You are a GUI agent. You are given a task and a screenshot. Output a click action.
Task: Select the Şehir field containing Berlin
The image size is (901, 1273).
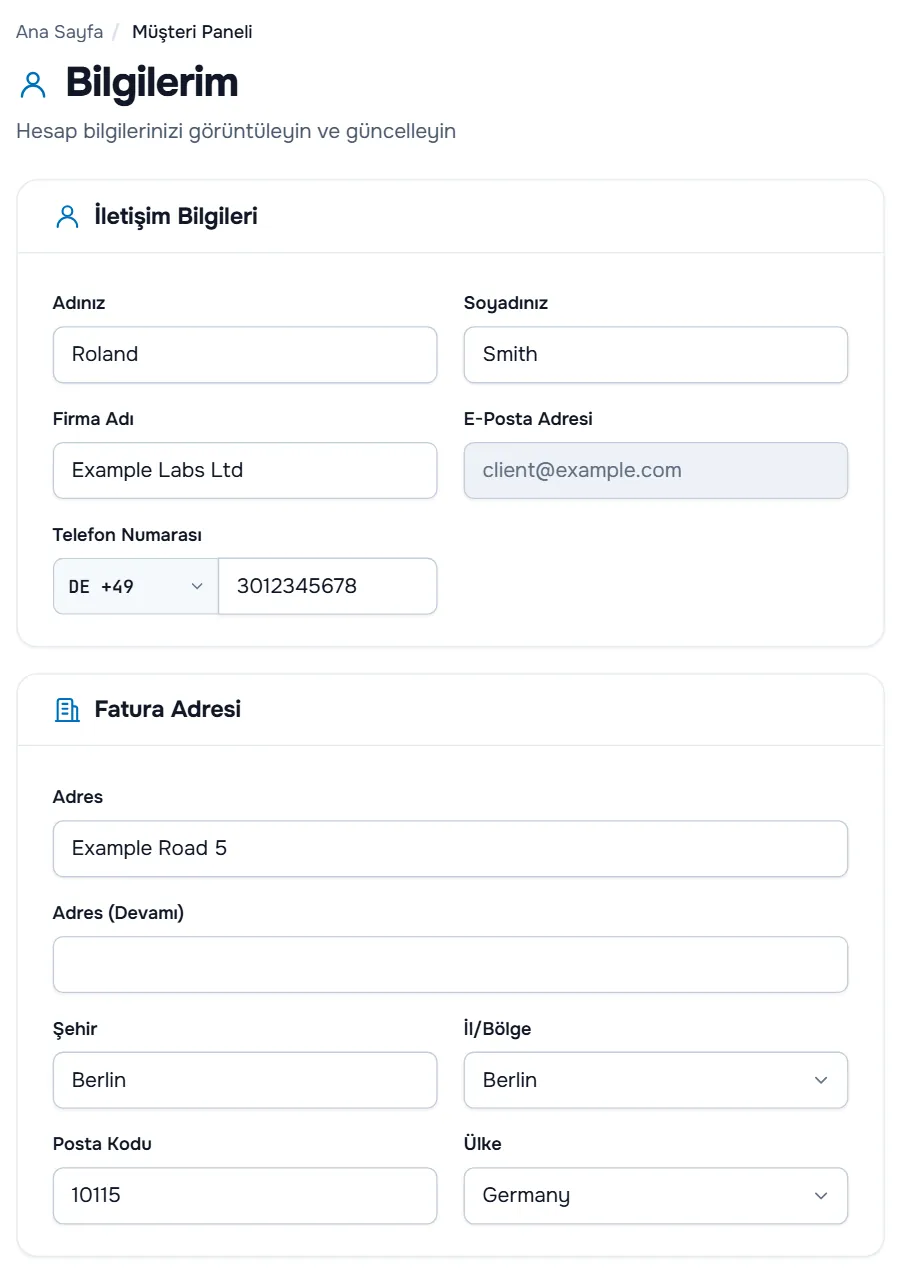pos(245,1080)
